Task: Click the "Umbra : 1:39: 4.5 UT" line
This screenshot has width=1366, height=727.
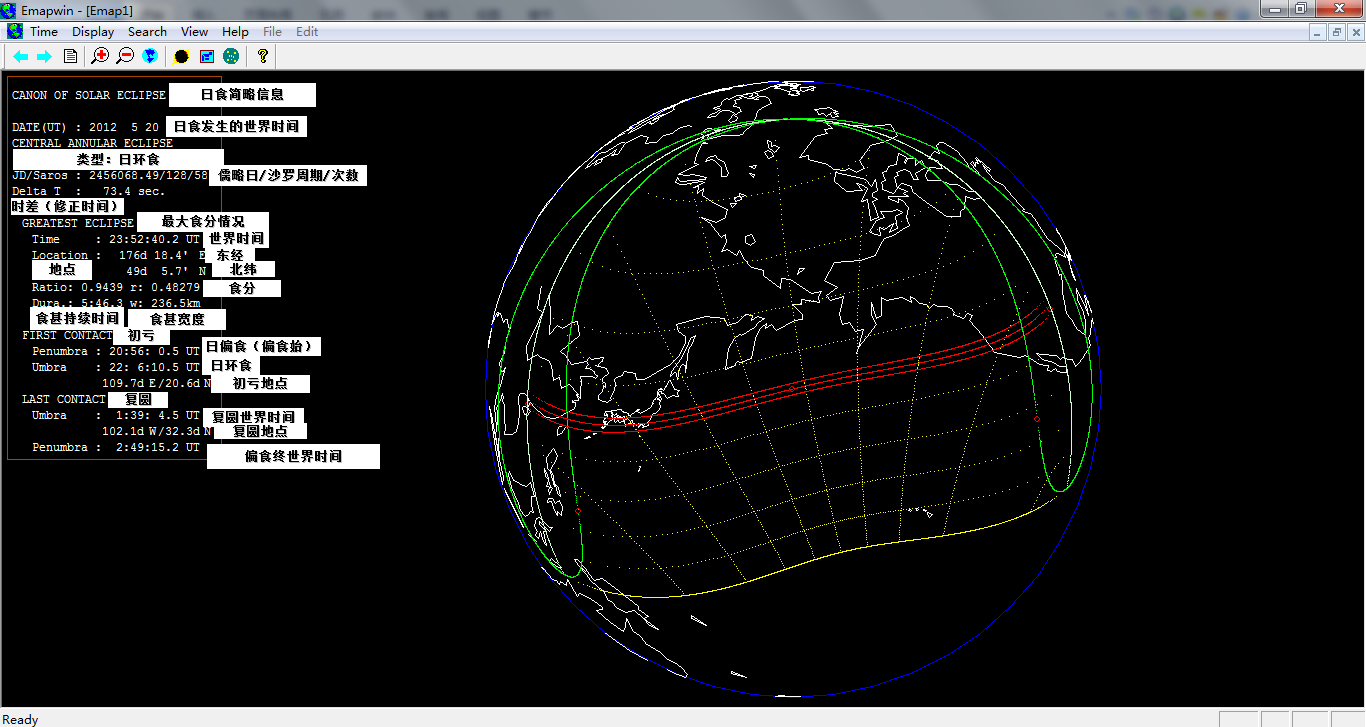Action: point(116,415)
